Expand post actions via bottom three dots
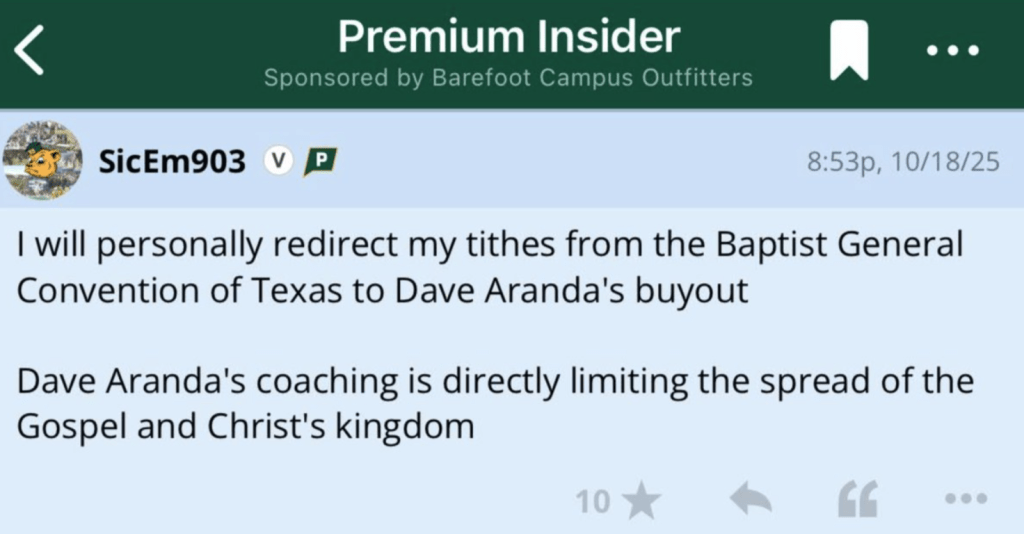 coord(966,499)
